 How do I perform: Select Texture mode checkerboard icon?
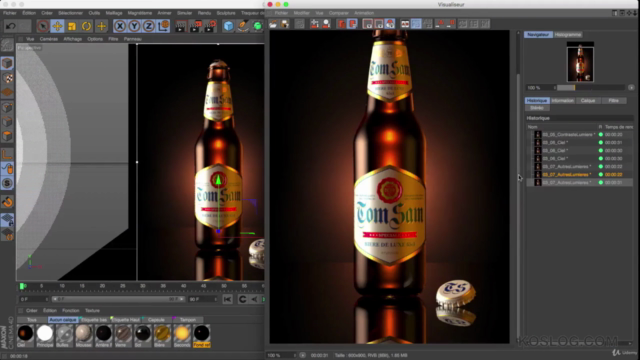[7, 78]
